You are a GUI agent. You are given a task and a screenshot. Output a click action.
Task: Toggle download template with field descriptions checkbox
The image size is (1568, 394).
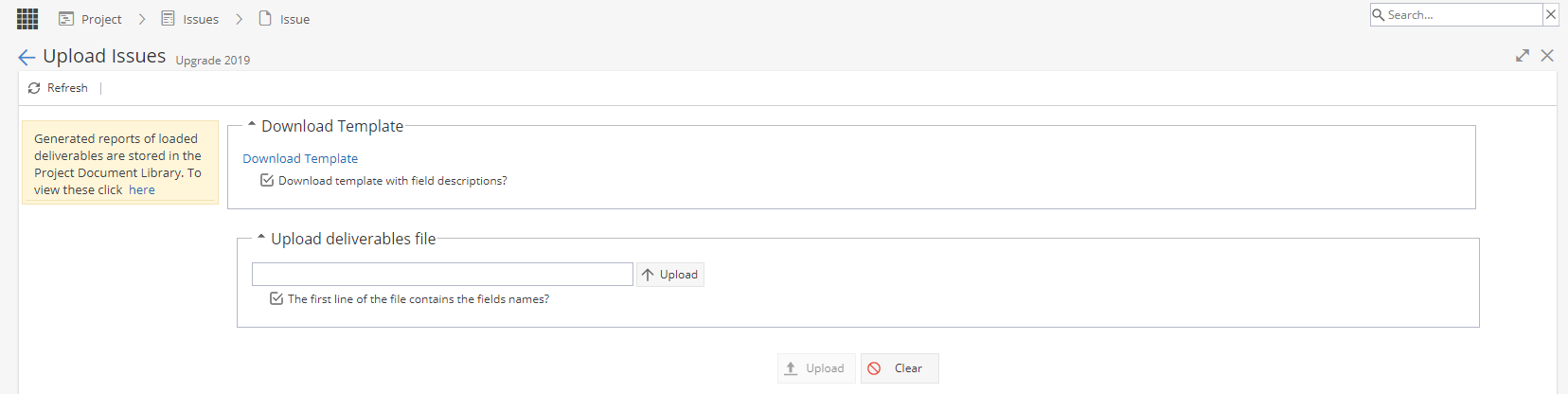click(267, 180)
